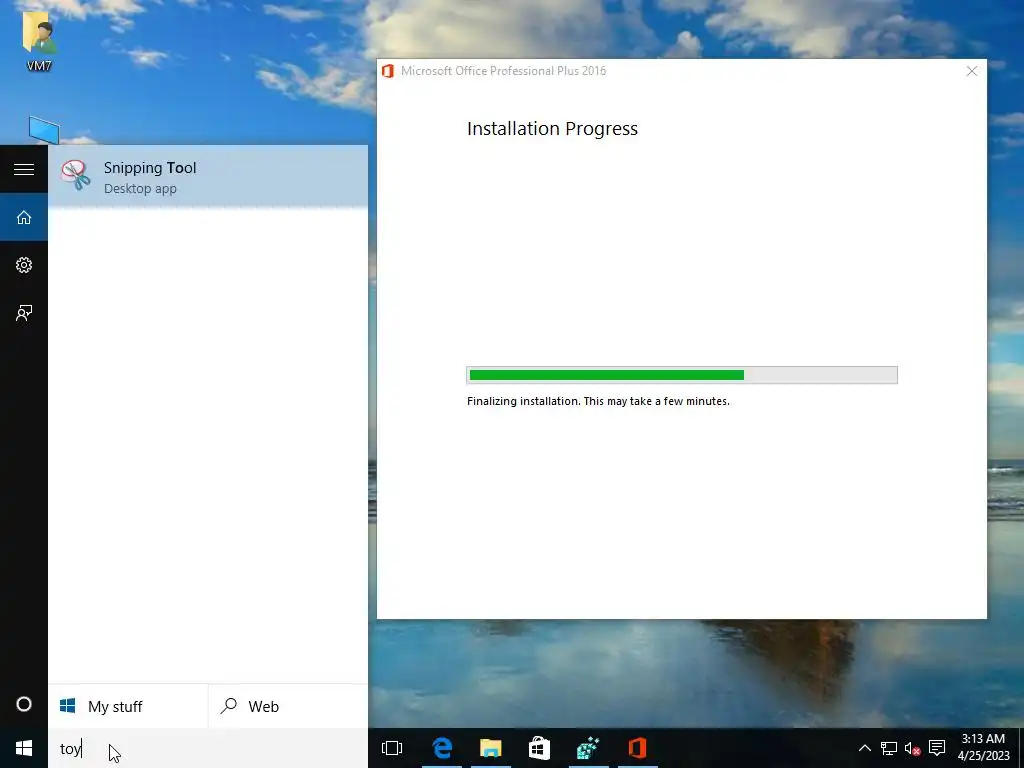Go to the Home section of search
This screenshot has height=768, width=1024.
pyautogui.click(x=24, y=217)
